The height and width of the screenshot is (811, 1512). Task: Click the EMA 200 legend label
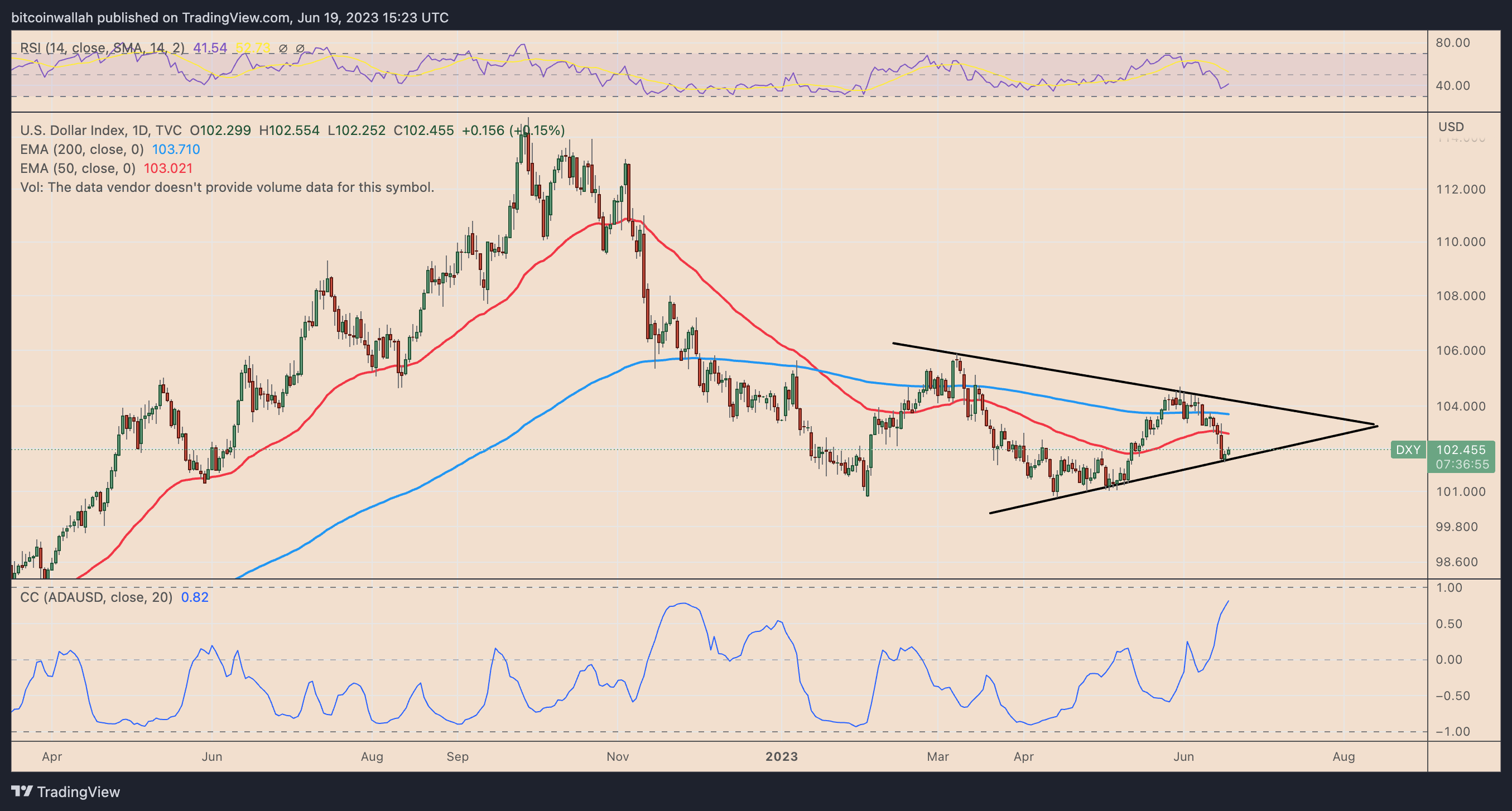coord(81,149)
